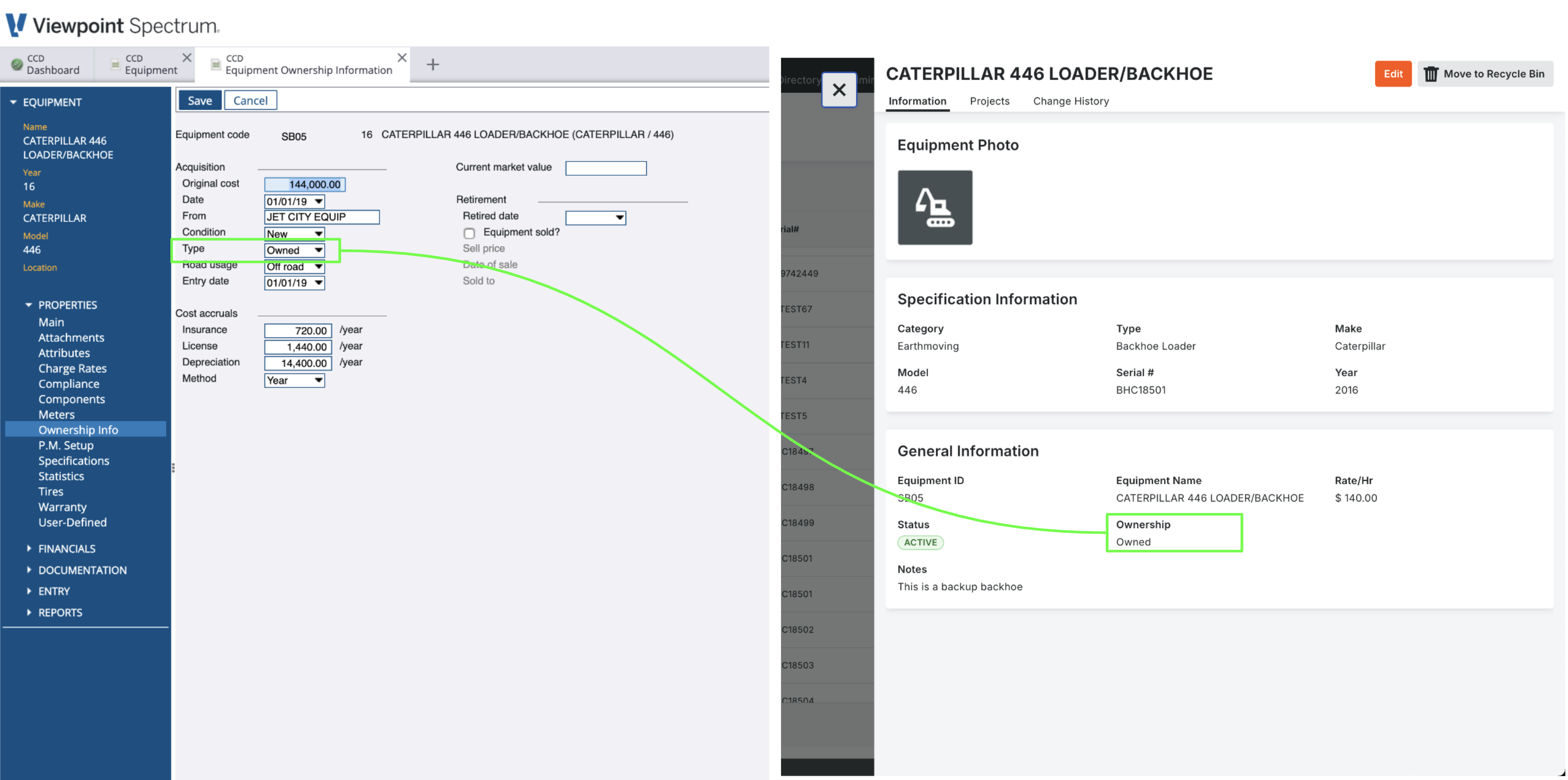Click the note text This is a backup backhoe

point(960,587)
